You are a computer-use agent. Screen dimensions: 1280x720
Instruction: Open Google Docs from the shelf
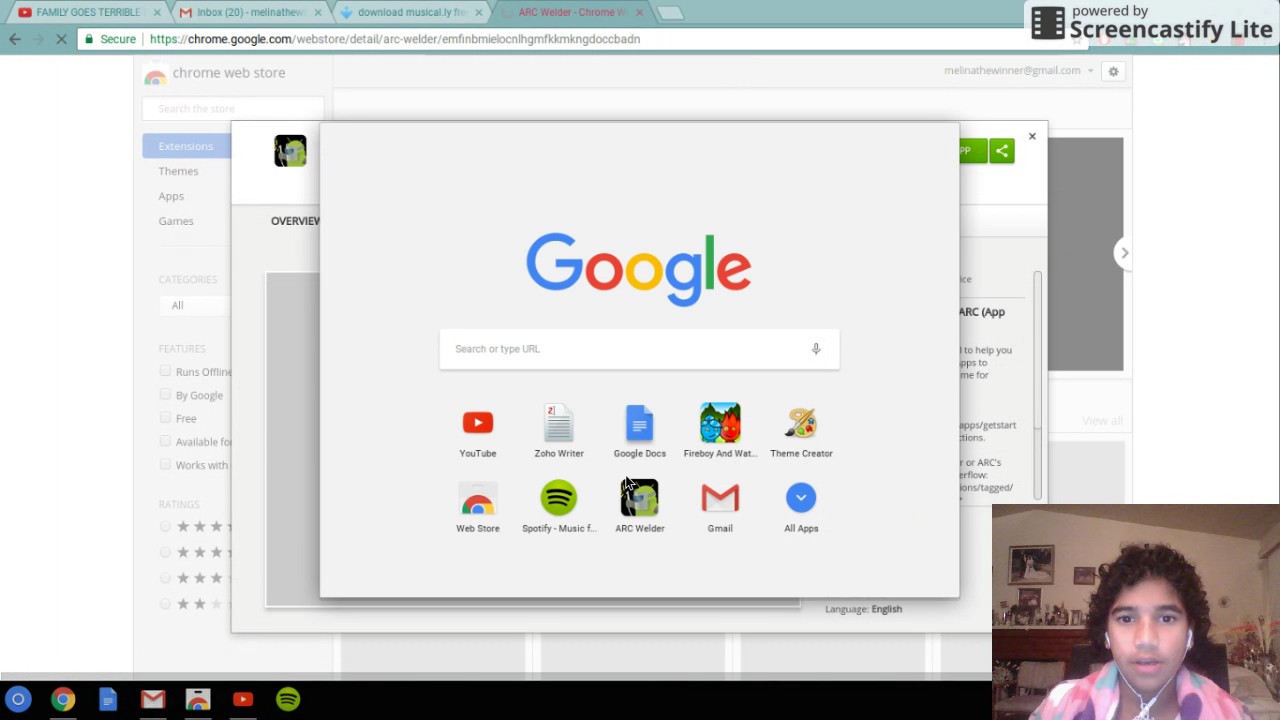pos(108,700)
